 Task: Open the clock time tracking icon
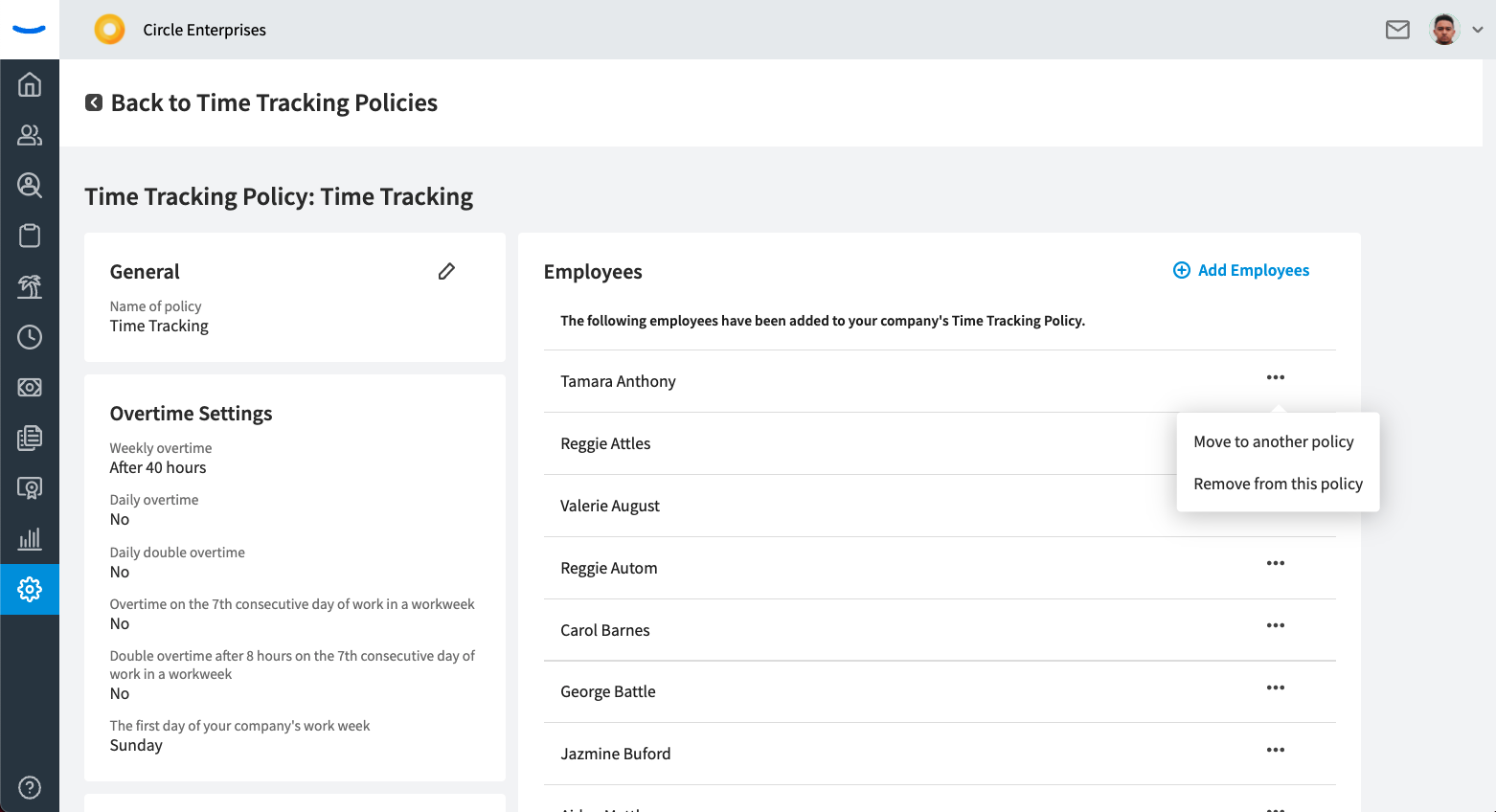point(30,337)
